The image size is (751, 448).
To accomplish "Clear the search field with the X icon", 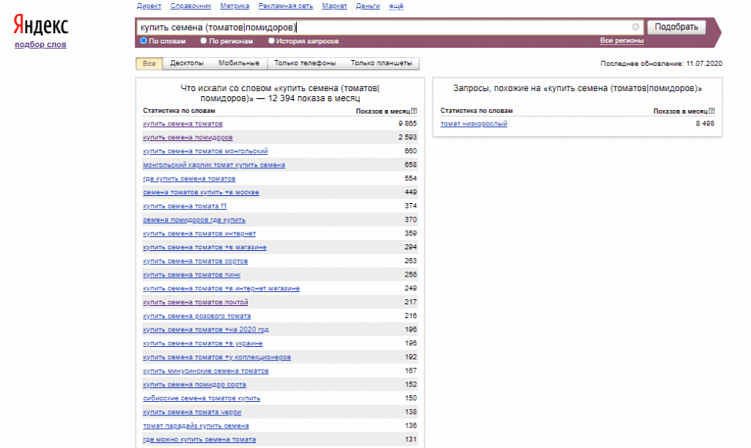I will pyautogui.click(x=636, y=27).
